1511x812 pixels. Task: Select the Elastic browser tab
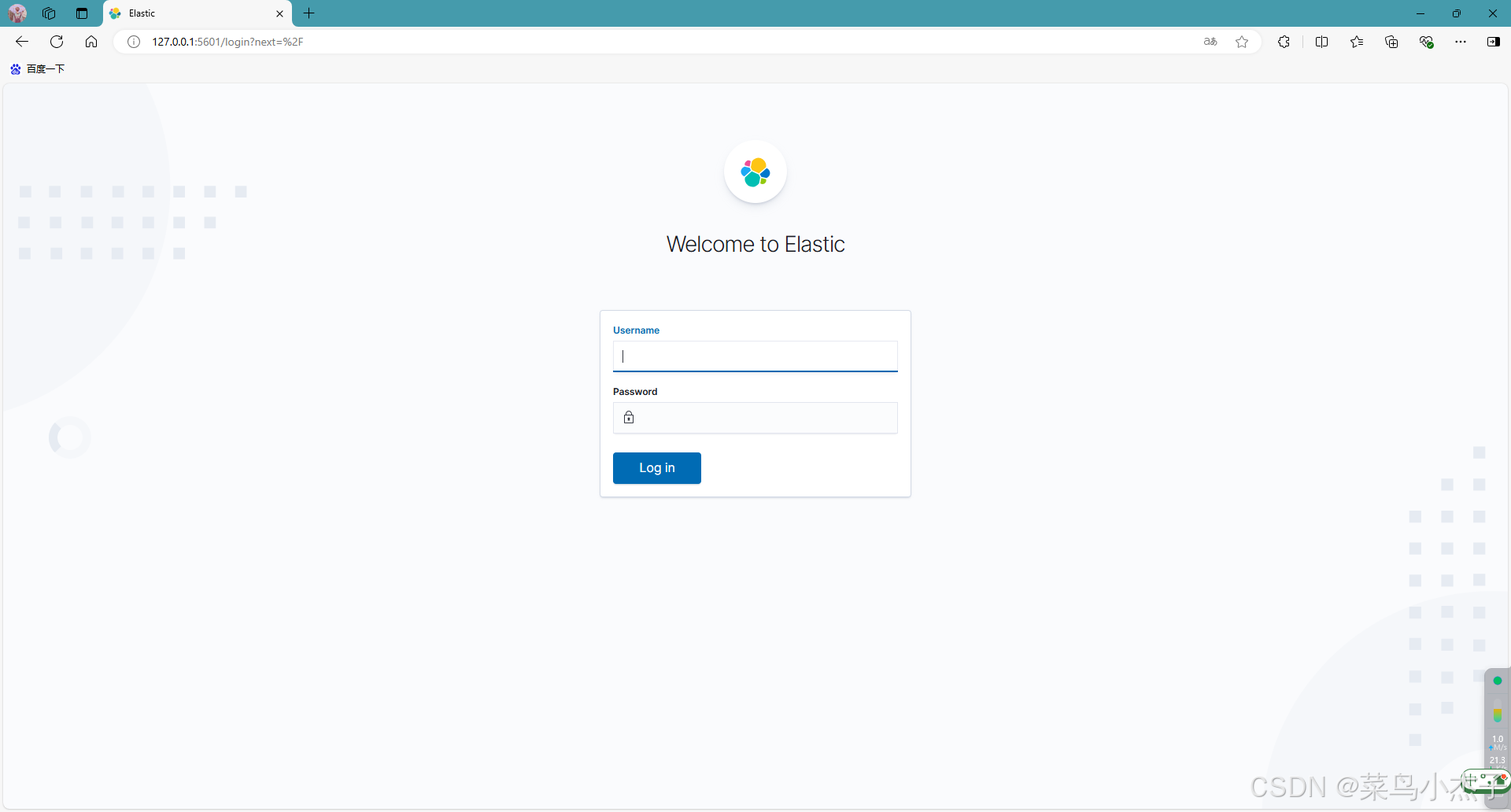point(197,13)
